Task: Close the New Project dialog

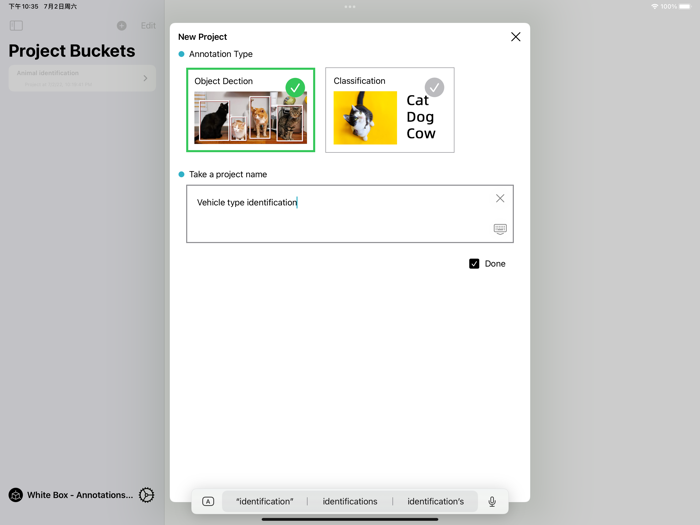Action: 516,37
